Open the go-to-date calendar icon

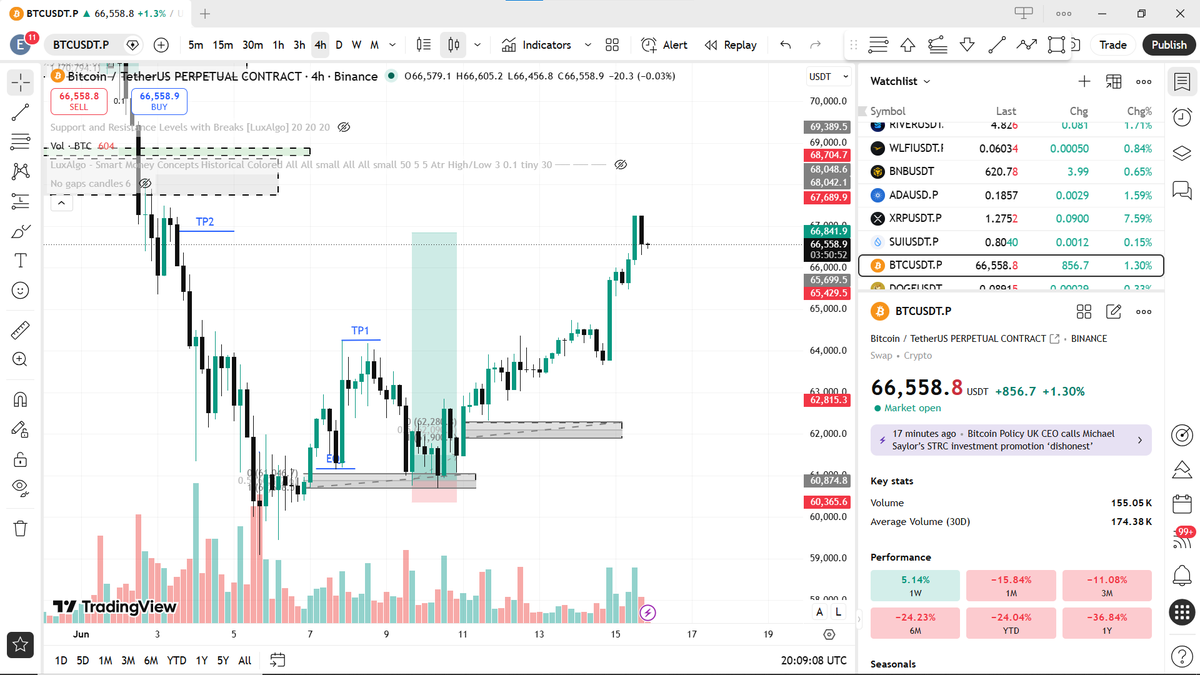coord(278,660)
